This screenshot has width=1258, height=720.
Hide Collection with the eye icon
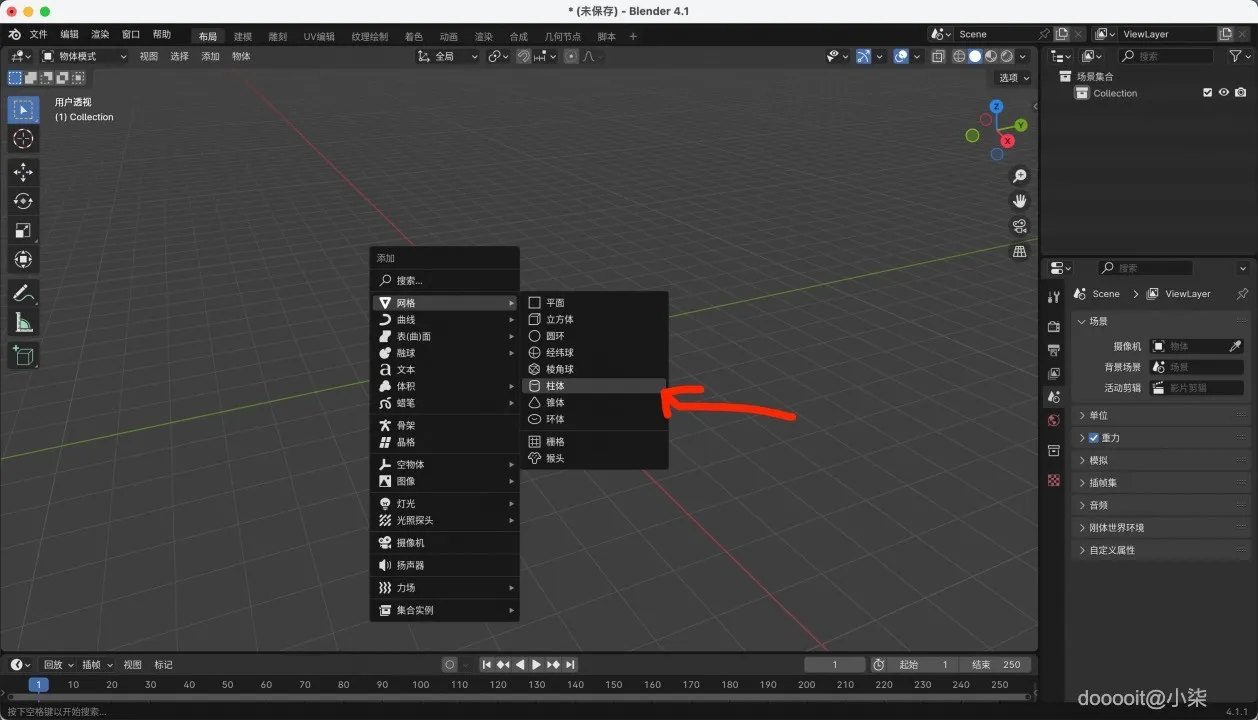click(1223, 93)
